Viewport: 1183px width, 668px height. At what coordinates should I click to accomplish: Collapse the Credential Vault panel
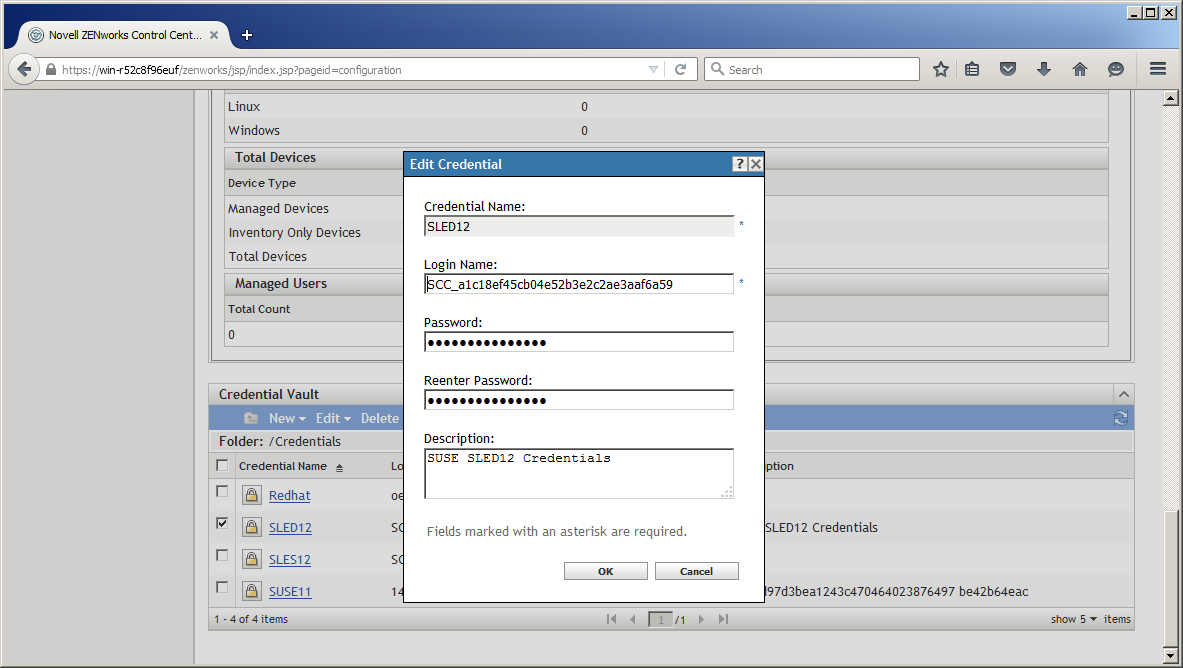click(x=1123, y=394)
